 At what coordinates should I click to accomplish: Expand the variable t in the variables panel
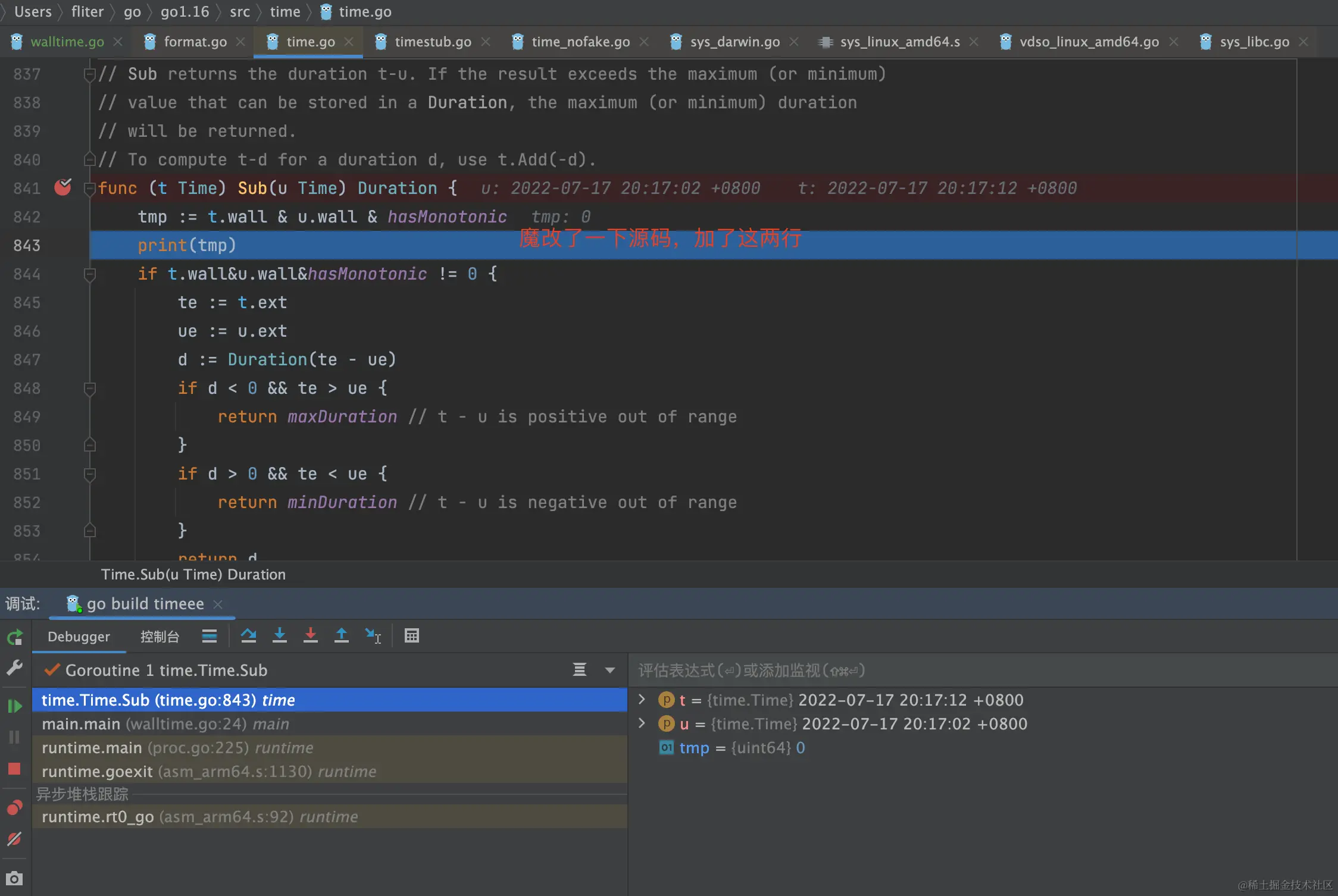[x=642, y=700]
